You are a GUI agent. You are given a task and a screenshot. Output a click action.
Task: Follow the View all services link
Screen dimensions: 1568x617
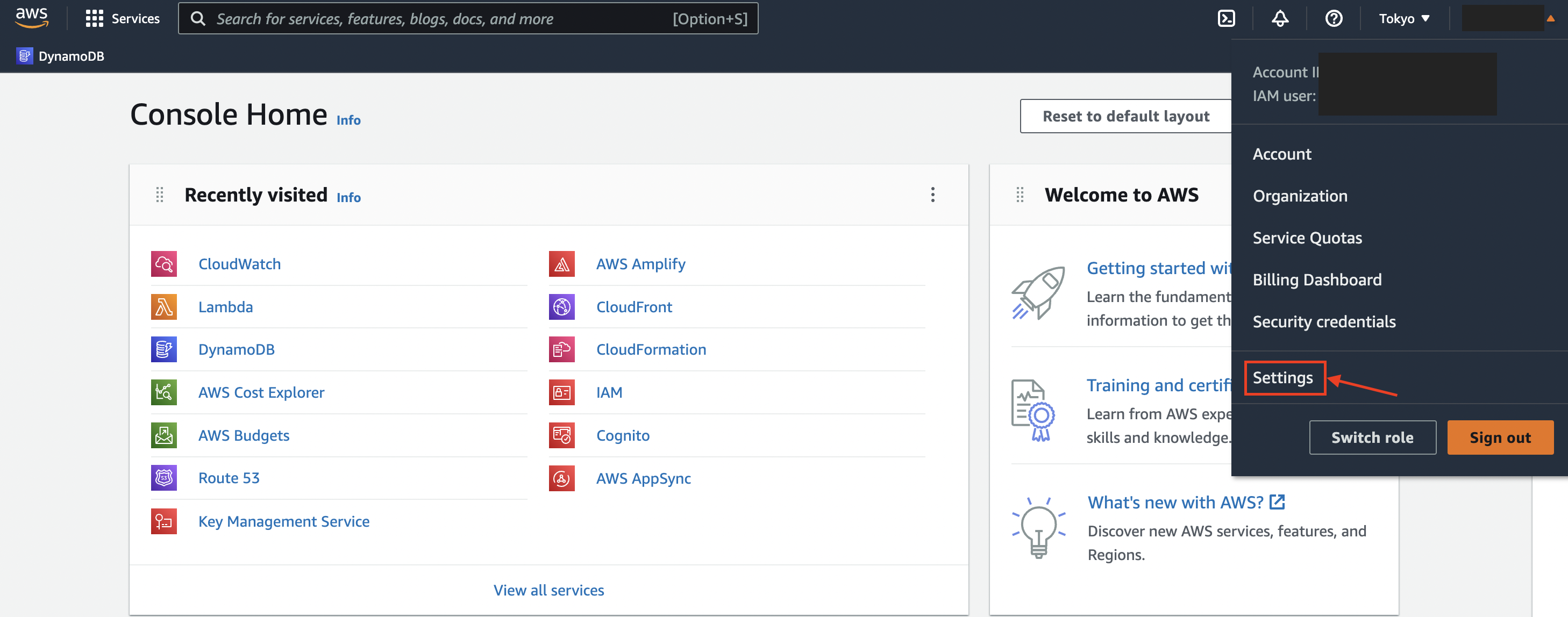point(548,590)
